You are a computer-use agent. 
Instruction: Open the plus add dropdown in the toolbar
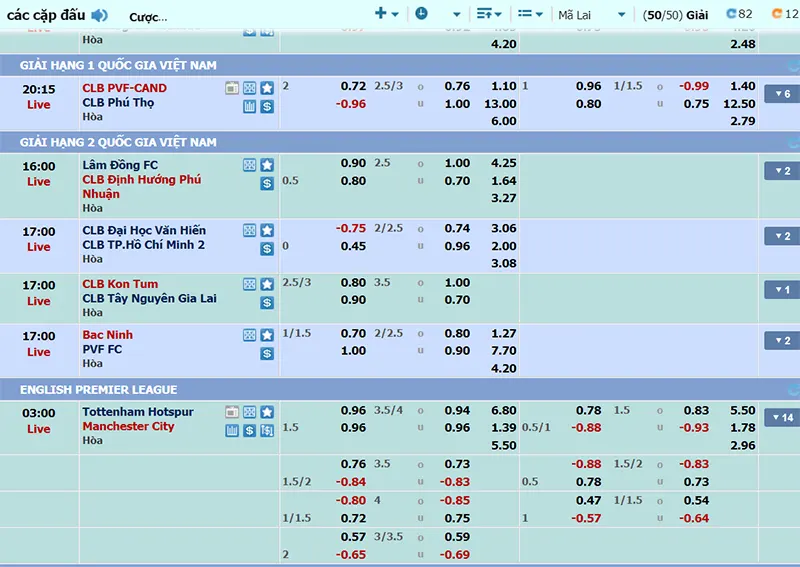tap(387, 14)
